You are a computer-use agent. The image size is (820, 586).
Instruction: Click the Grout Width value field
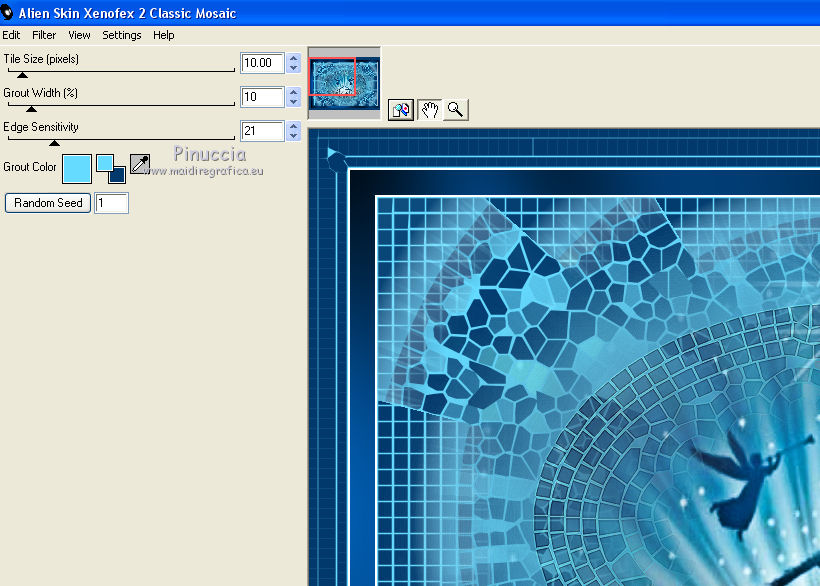click(262, 97)
